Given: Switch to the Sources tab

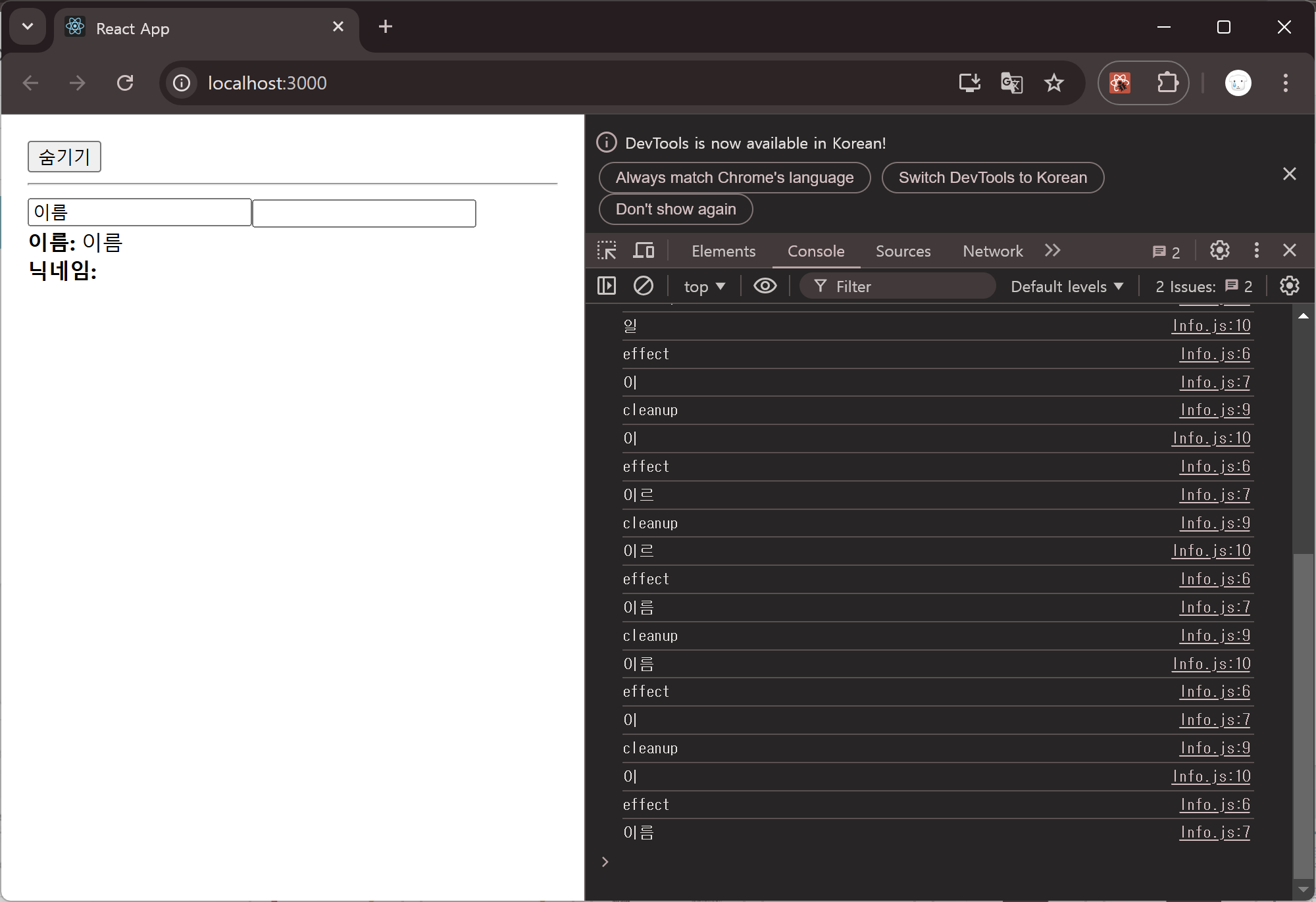Looking at the screenshot, I should pos(903,251).
